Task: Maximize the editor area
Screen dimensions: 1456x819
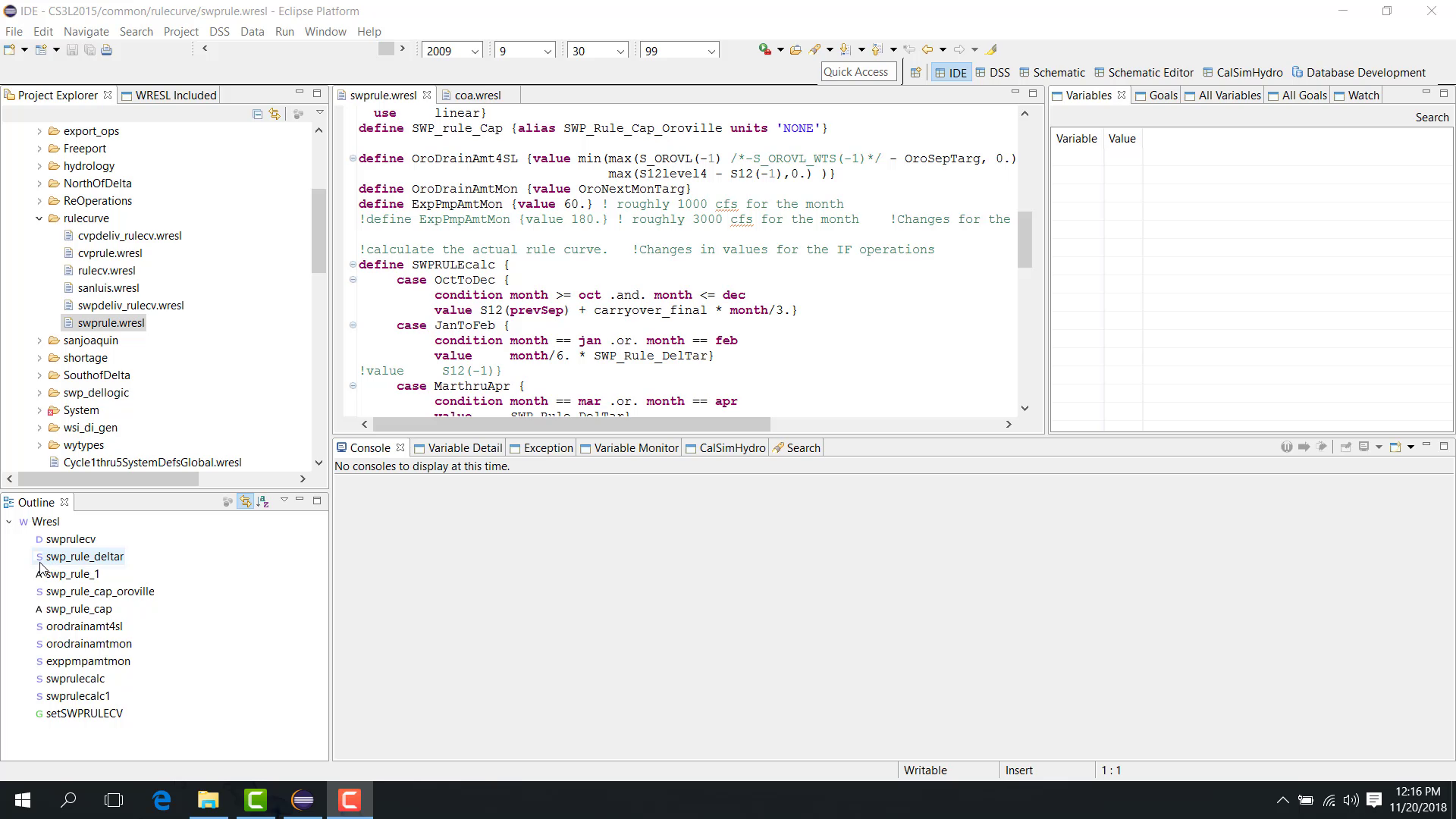Action: 1033,93
